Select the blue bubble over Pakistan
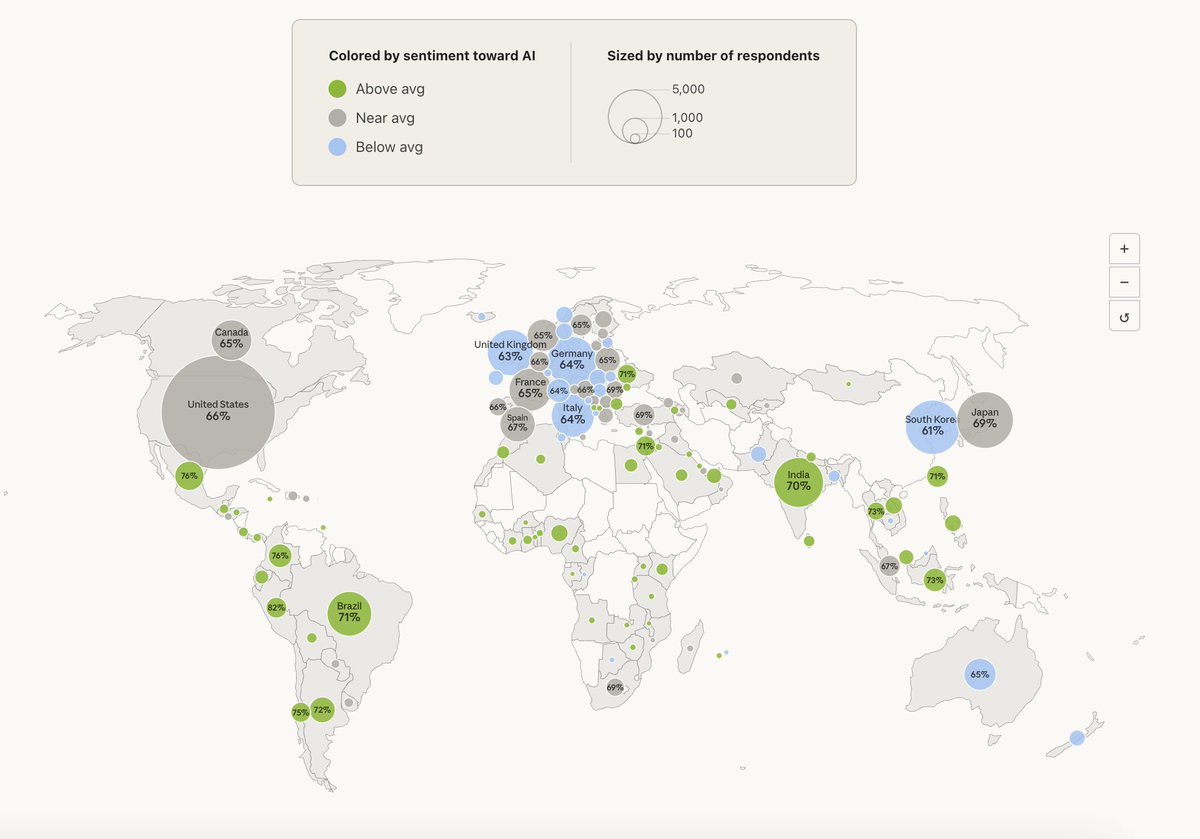 pyautogui.click(x=759, y=454)
